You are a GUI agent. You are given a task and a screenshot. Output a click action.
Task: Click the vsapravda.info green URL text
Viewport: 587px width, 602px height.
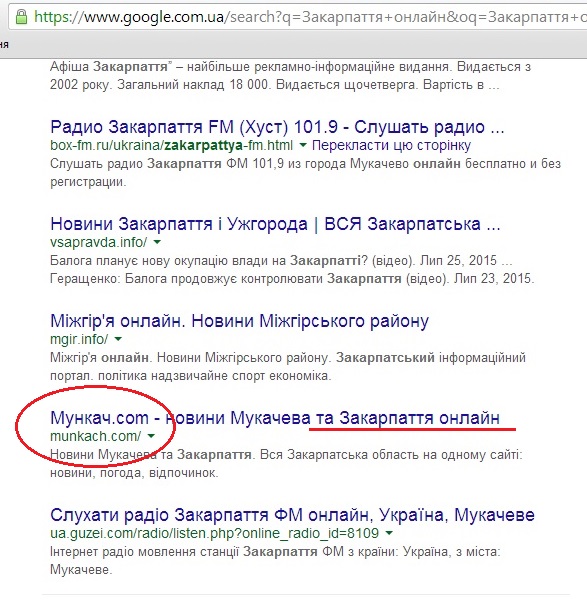coord(99,243)
